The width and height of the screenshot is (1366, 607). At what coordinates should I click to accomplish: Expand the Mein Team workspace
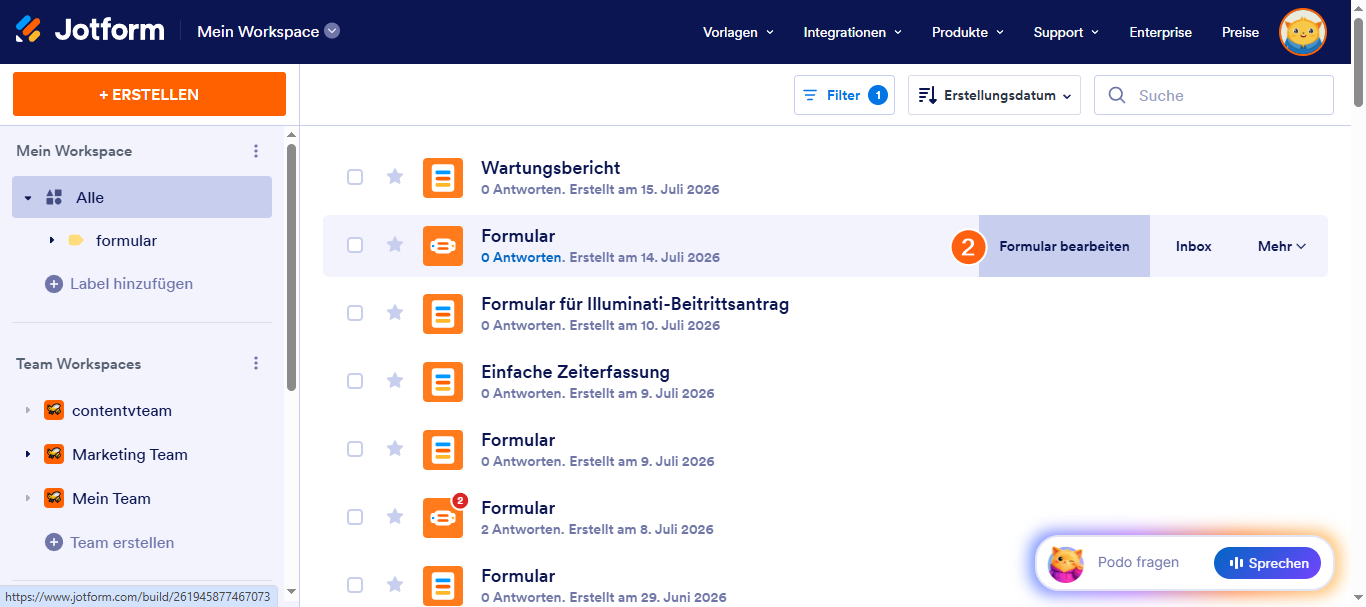[x=28, y=499]
